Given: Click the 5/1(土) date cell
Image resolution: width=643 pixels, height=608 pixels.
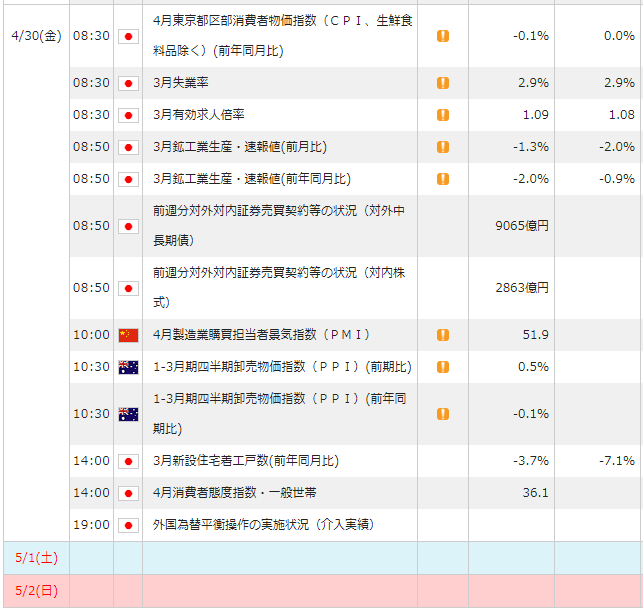Looking at the screenshot, I should [36, 558].
